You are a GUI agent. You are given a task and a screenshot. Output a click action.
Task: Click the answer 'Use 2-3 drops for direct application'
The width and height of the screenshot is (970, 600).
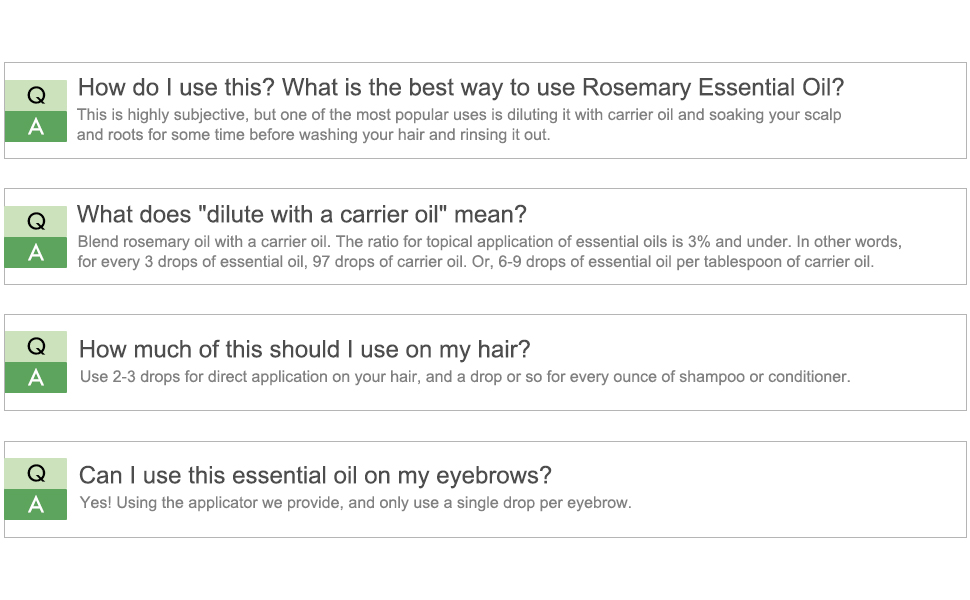[465, 377]
